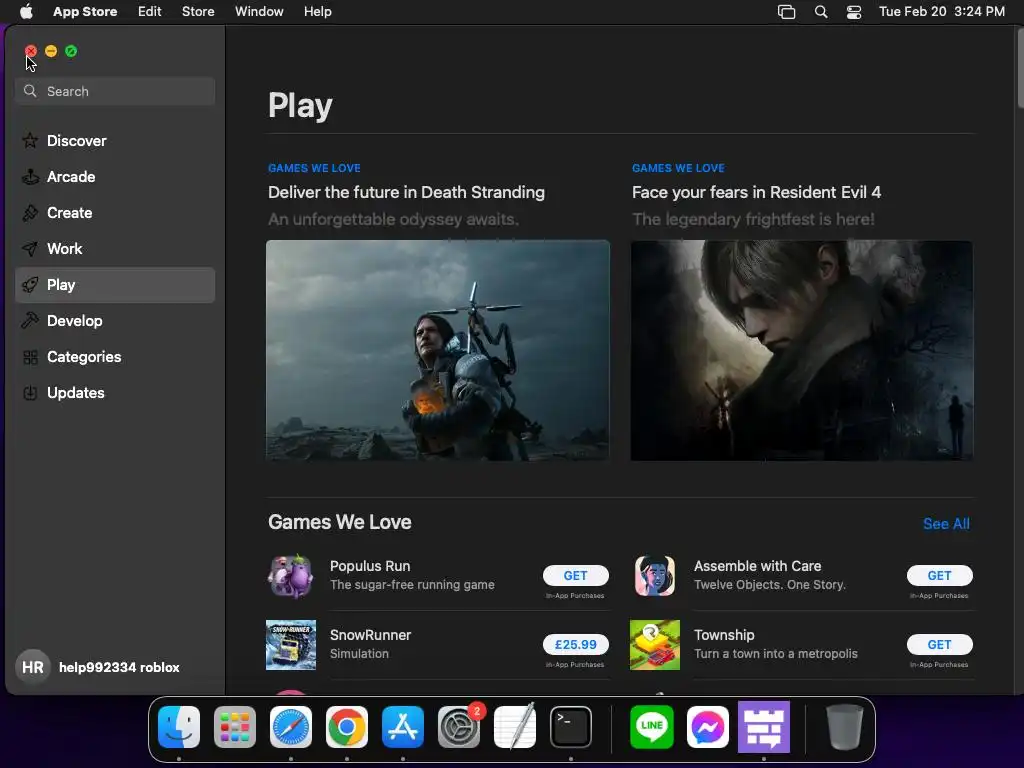Open the Resident Evil 4 feature image

801,351
